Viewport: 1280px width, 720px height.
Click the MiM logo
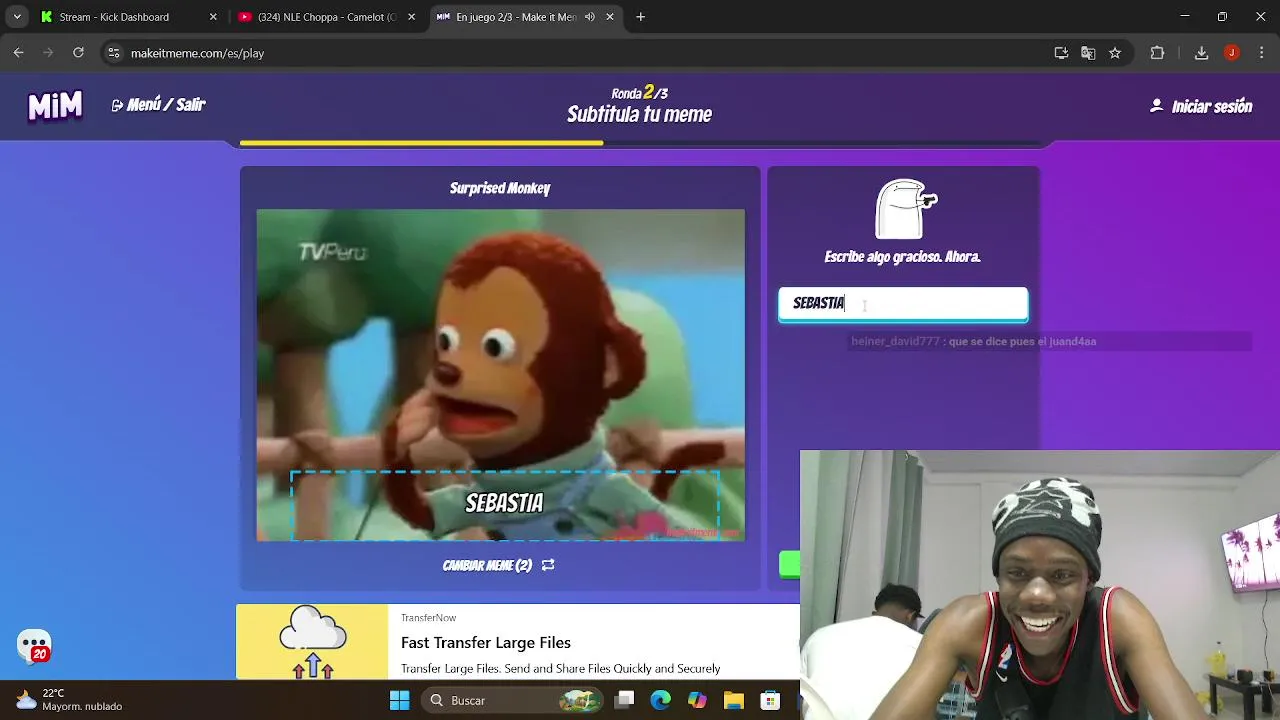tap(55, 105)
